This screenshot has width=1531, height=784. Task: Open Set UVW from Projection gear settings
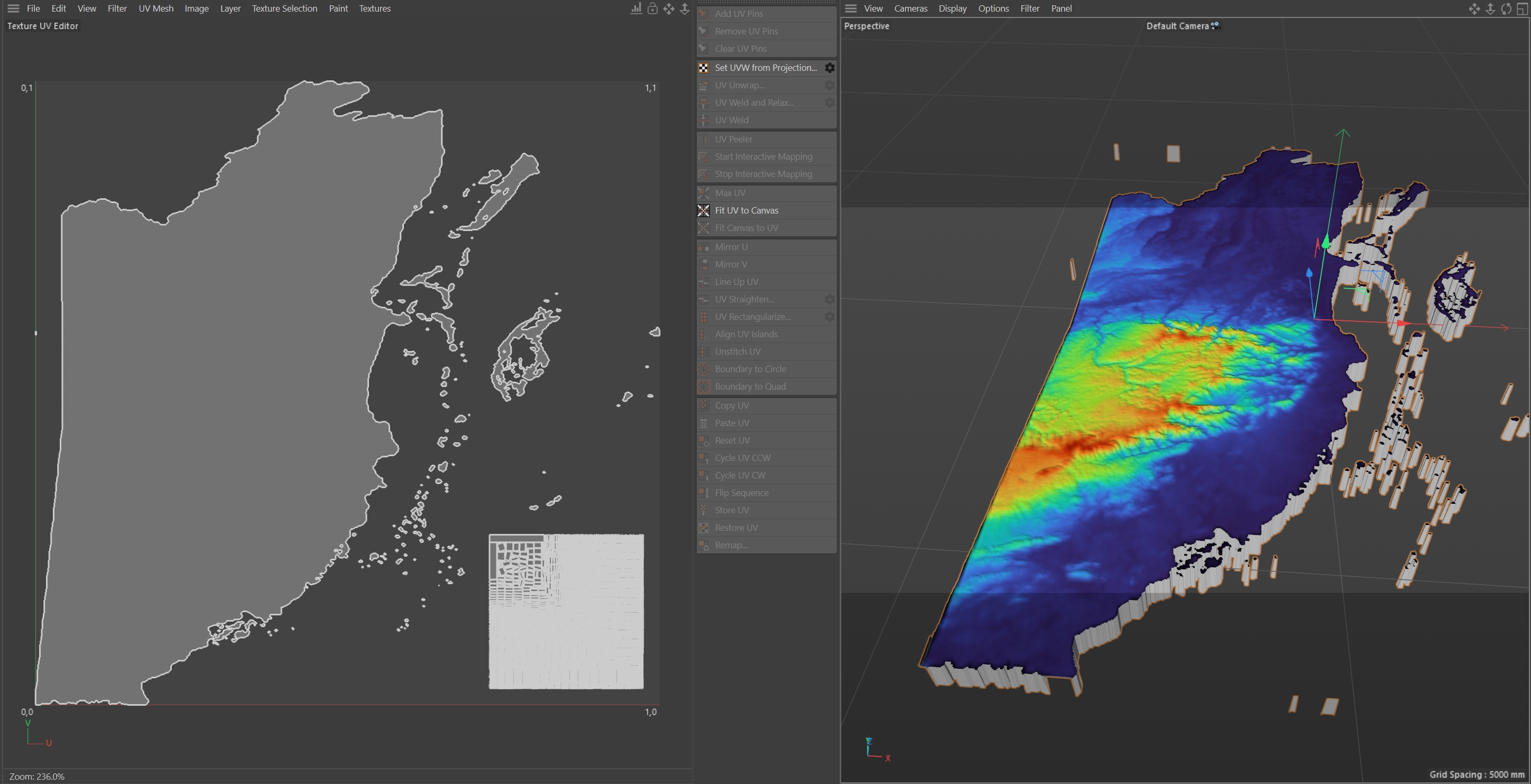[829, 68]
